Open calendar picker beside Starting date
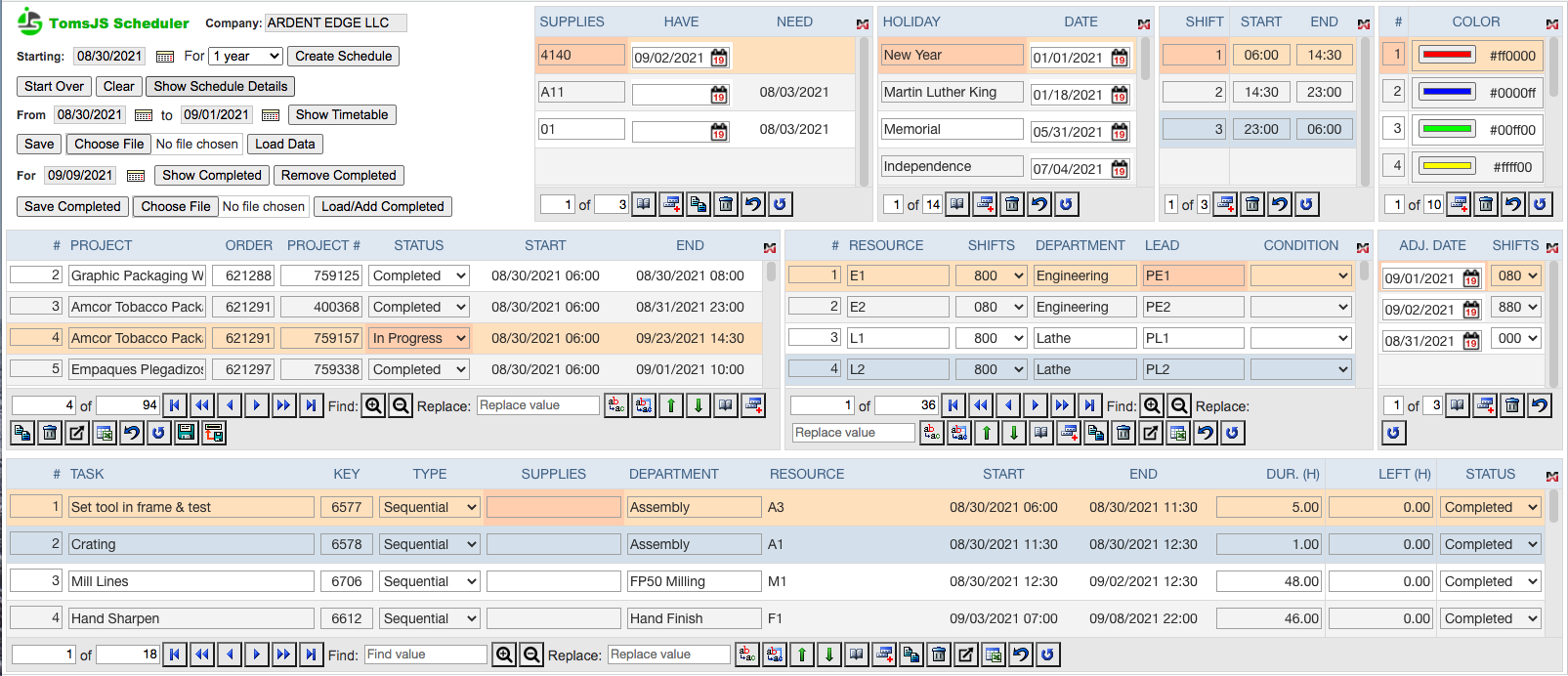 click(165, 57)
